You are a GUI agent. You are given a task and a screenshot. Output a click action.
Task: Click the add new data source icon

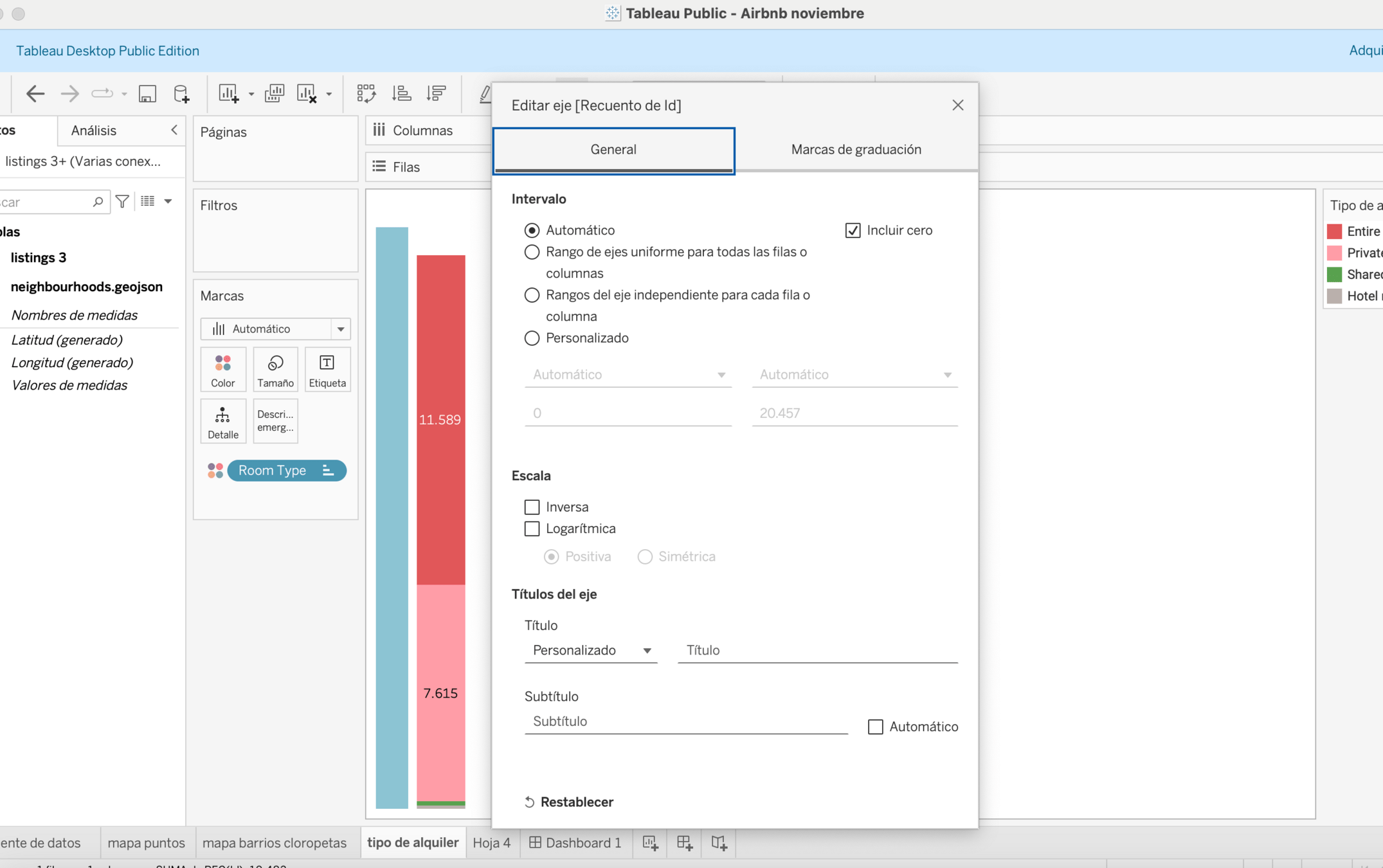[181, 94]
